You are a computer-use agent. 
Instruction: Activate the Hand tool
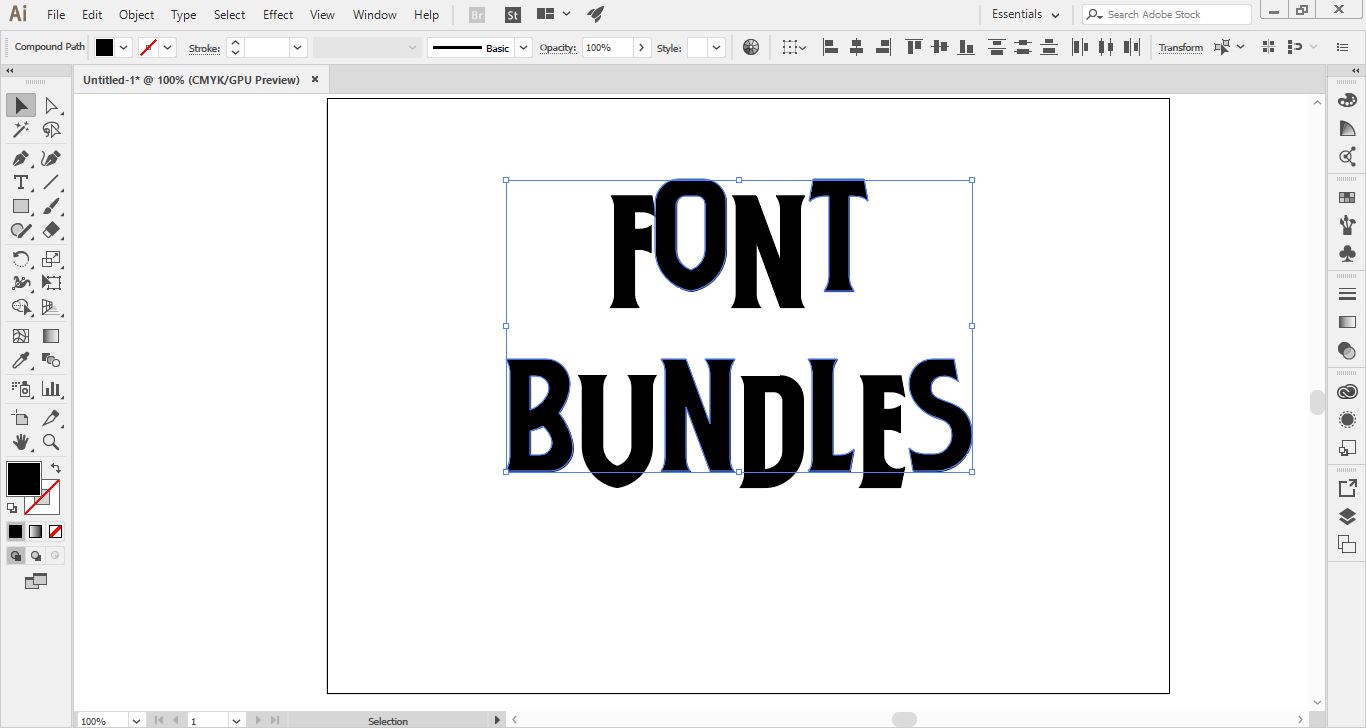point(21,442)
